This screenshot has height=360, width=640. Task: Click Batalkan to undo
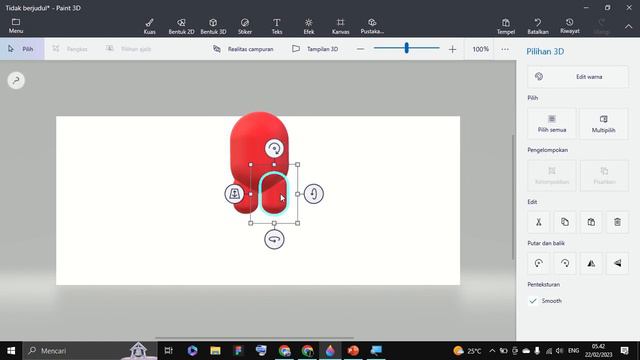tap(538, 26)
